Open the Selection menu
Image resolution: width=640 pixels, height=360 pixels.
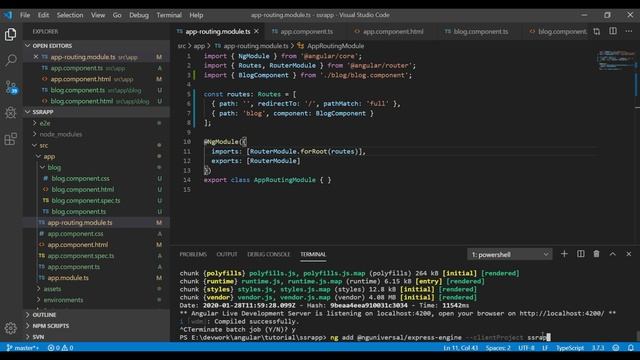click(70, 15)
